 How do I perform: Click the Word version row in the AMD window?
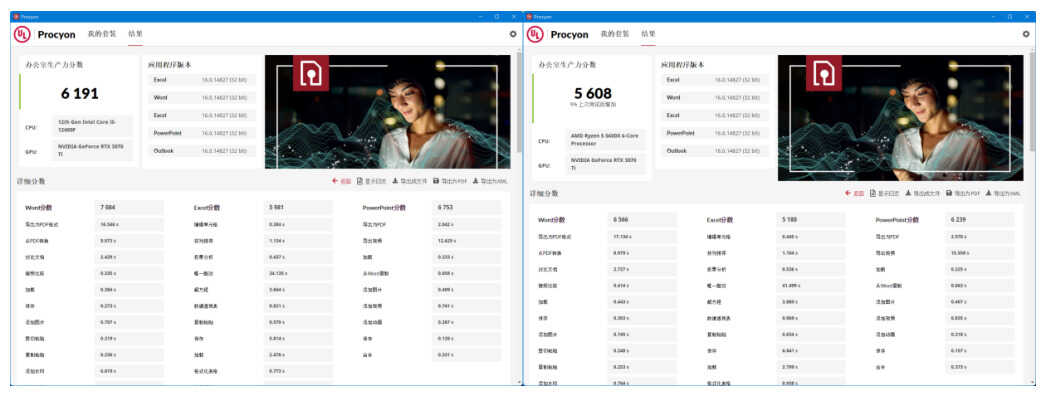715,97
